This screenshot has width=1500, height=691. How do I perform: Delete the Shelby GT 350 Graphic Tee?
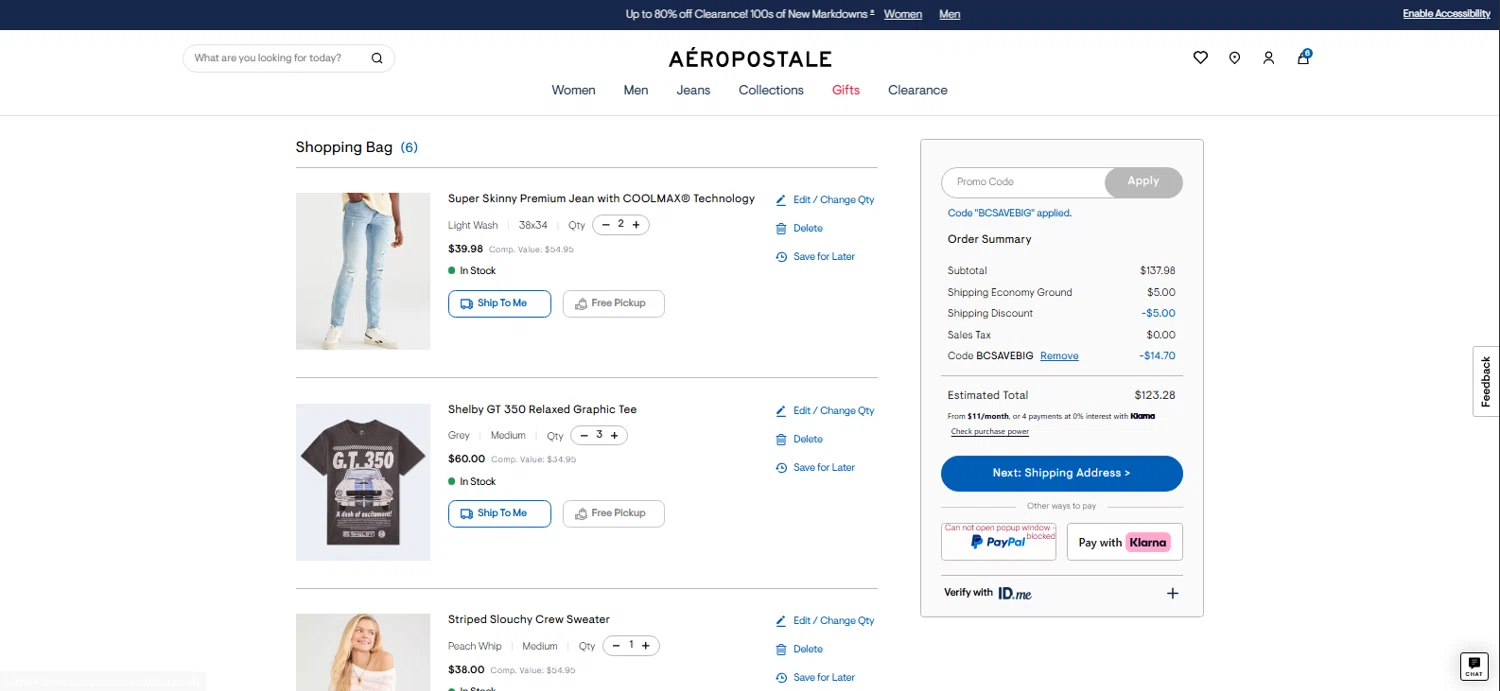click(799, 439)
